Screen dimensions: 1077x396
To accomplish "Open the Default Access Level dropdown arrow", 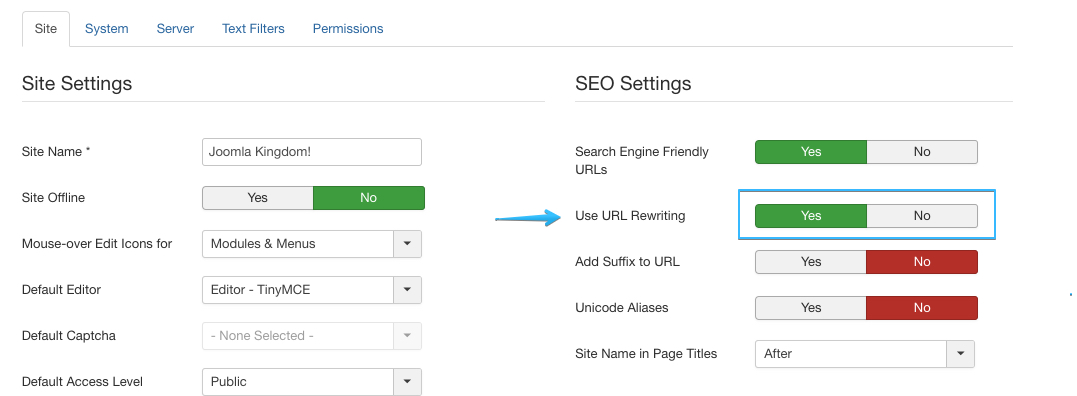I will pyautogui.click(x=407, y=382).
